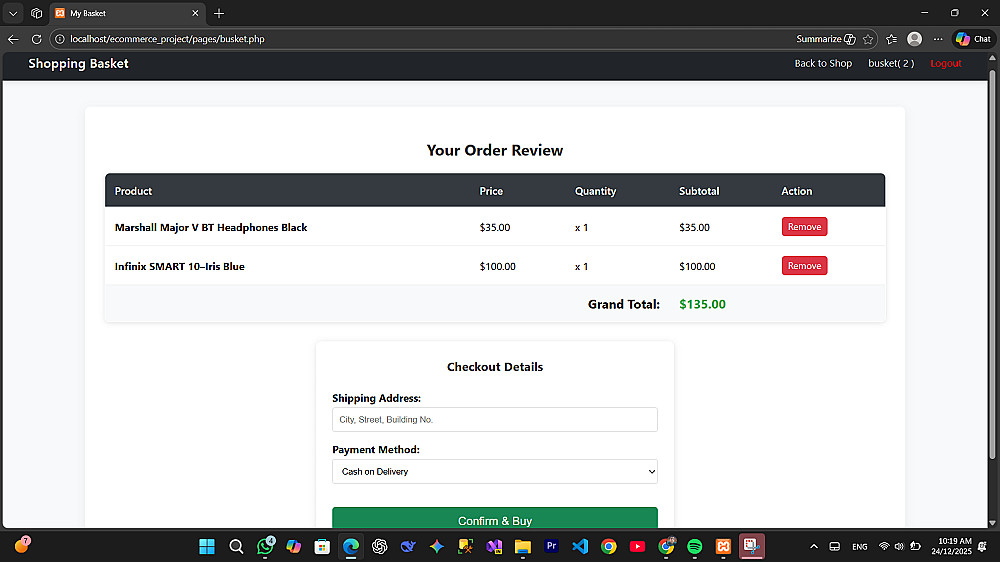Click the Product column header
This screenshot has height=562, width=1000.
point(133,191)
